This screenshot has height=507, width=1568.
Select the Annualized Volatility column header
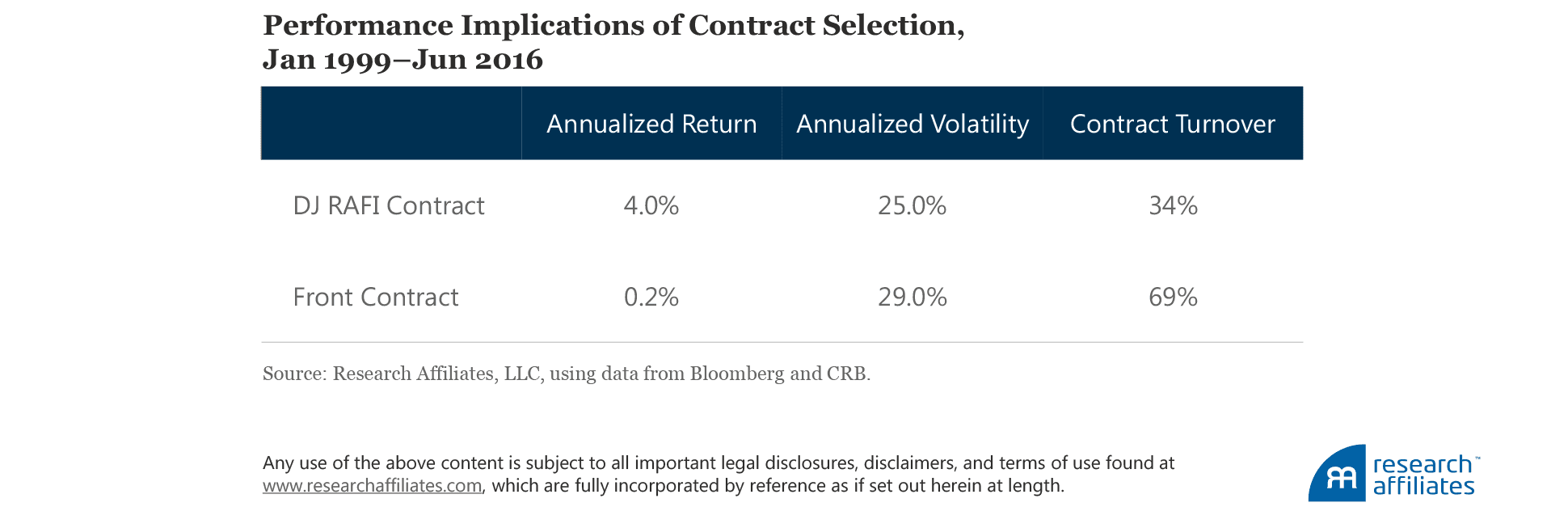(913, 124)
